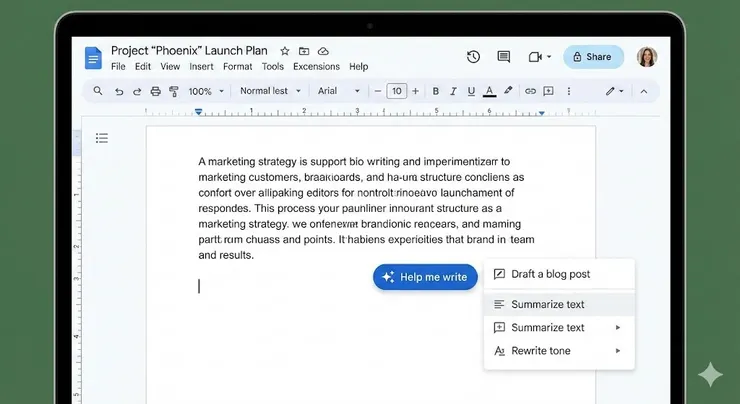Toggle bold formatting
The height and width of the screenshot is (404, 740).
(436, 91)
